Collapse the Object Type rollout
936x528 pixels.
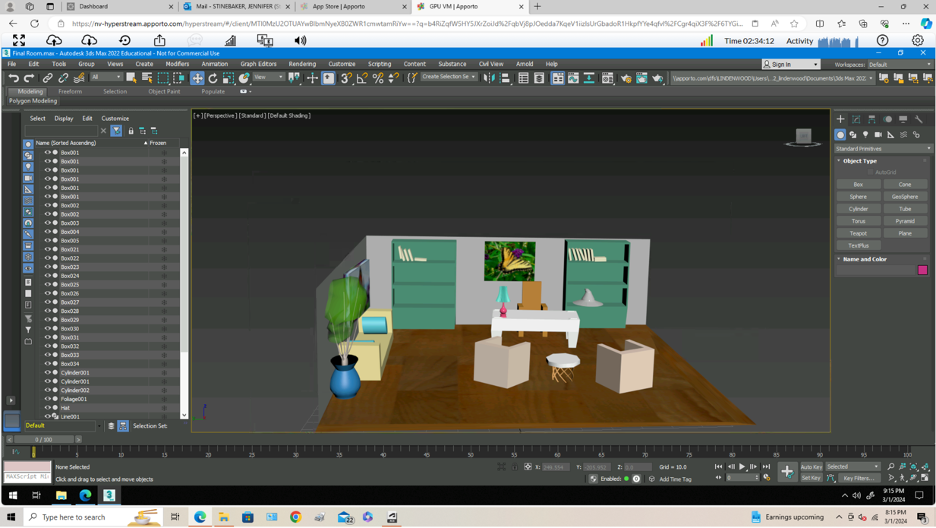click(x=860, y=160)
